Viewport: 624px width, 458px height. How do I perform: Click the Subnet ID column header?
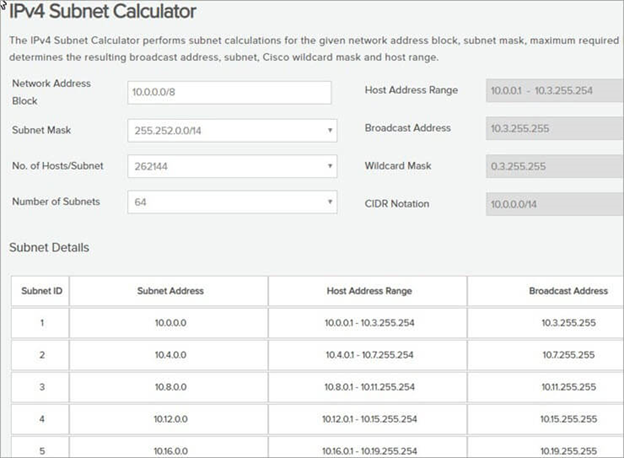[x=40, y=291]
